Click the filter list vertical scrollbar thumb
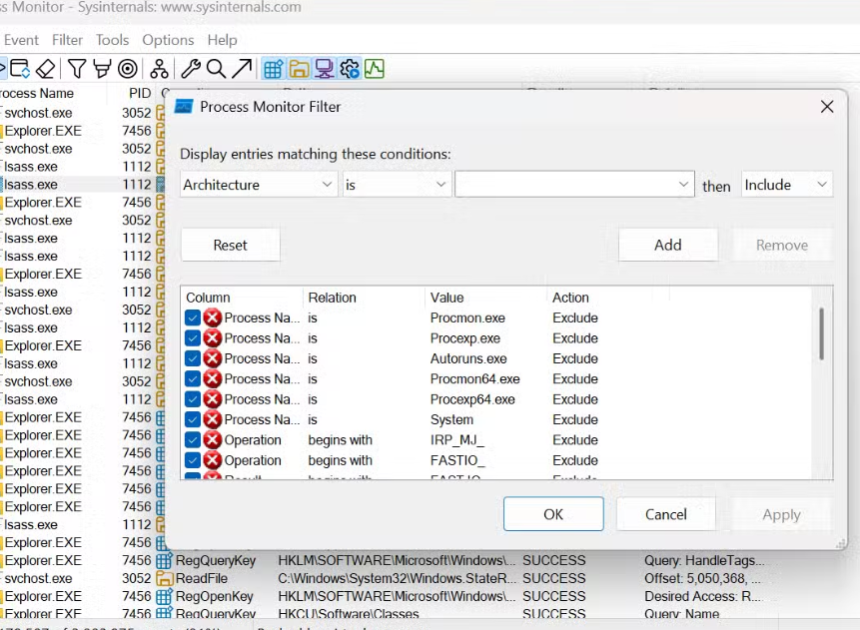This screenshot has height=630, width=860. pos(821,334)
